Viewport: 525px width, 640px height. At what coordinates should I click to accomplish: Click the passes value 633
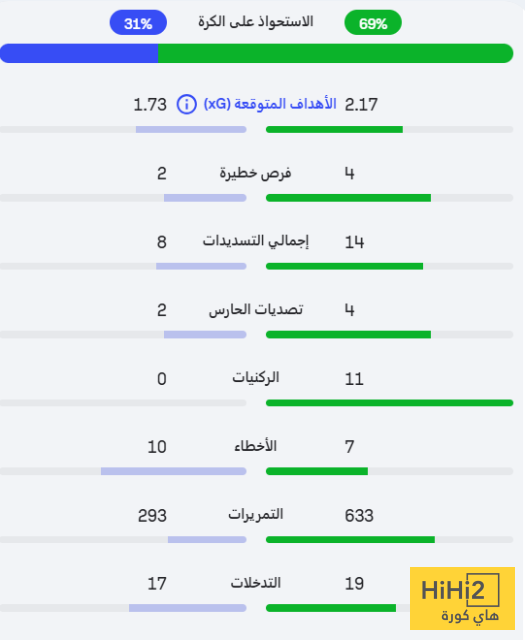(x=359, y=516)
